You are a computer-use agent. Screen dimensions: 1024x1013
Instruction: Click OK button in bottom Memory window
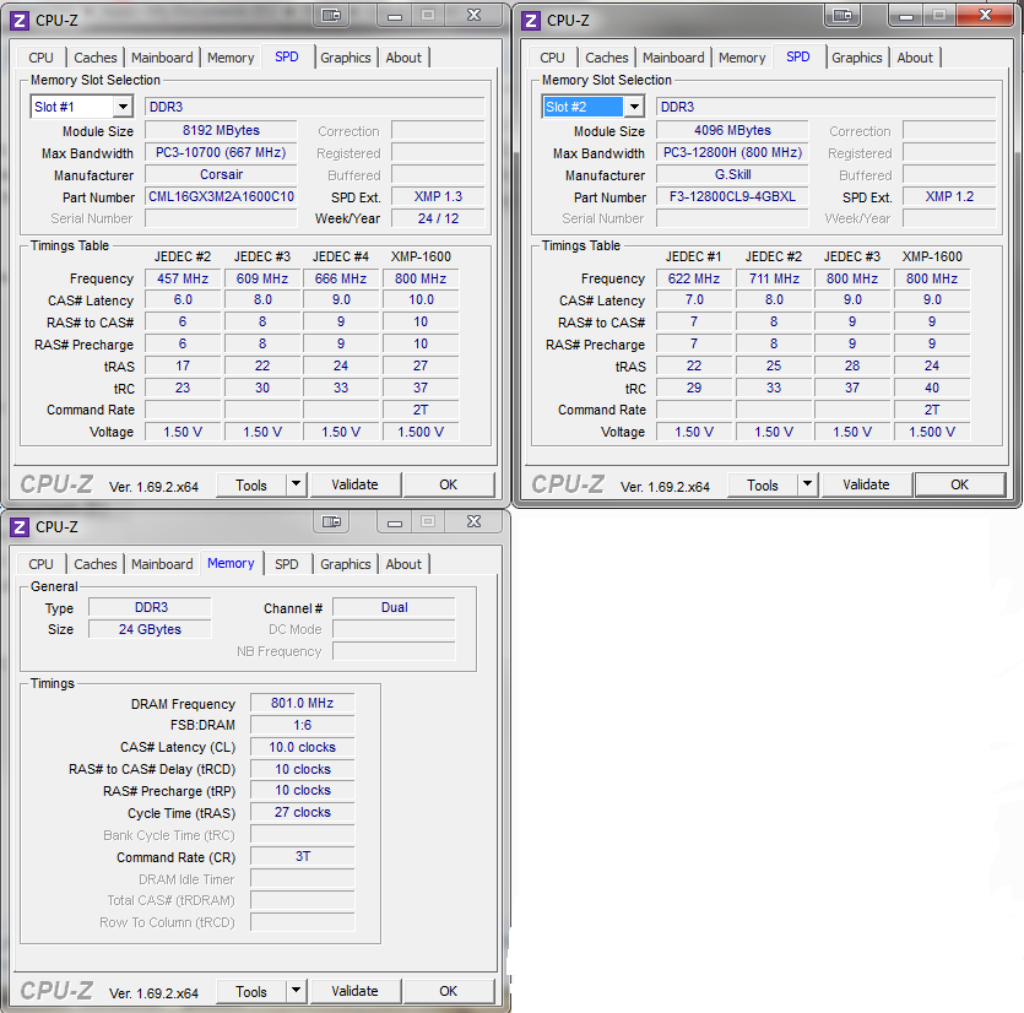(x=448, y=991)
